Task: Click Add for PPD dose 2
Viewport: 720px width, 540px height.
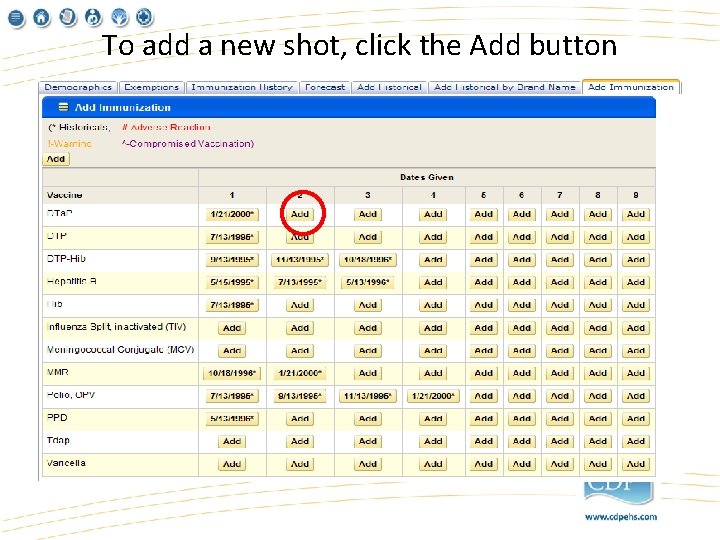Action: [300, 418]
